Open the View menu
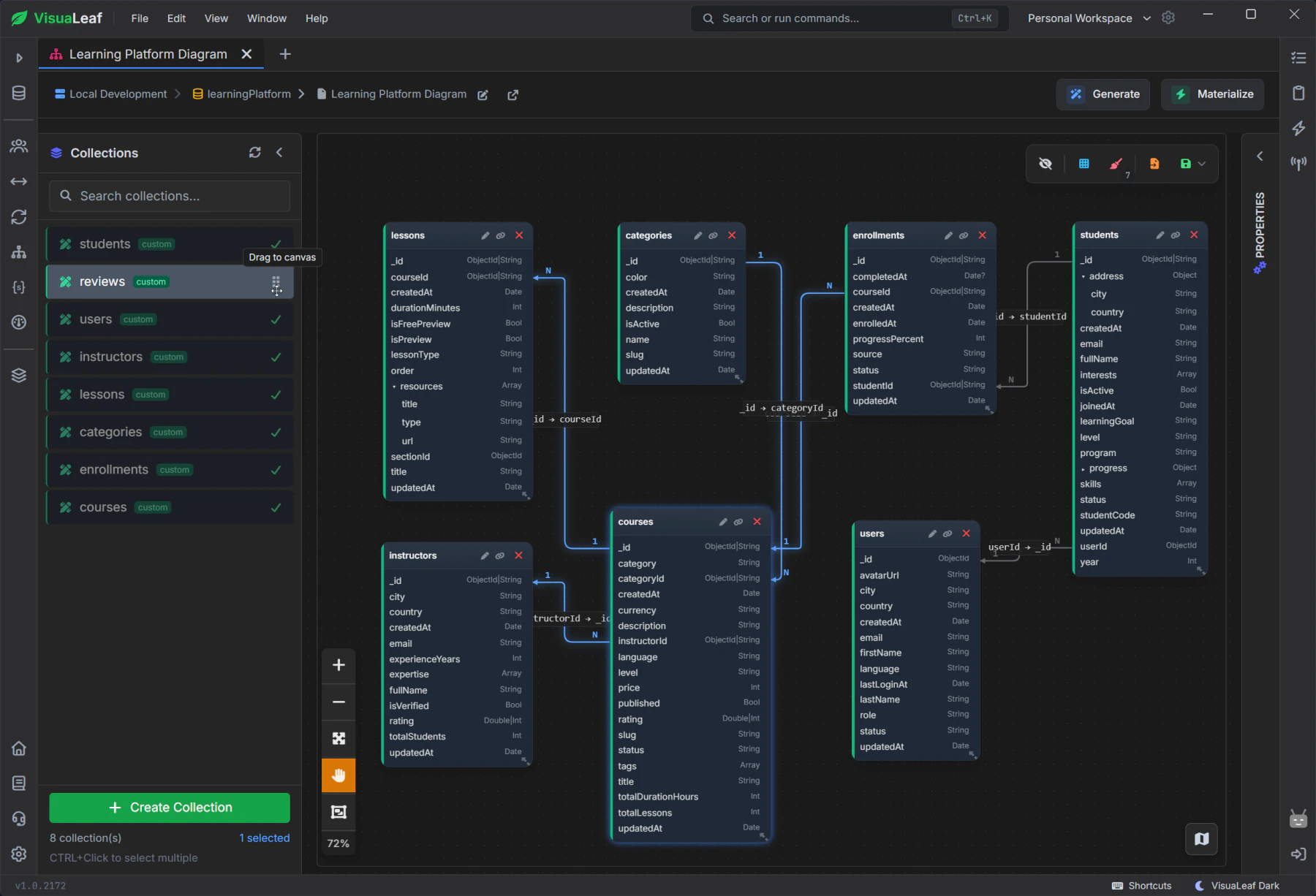Image resolution: width=1316 pixels, height=896 pixels. 216,18
